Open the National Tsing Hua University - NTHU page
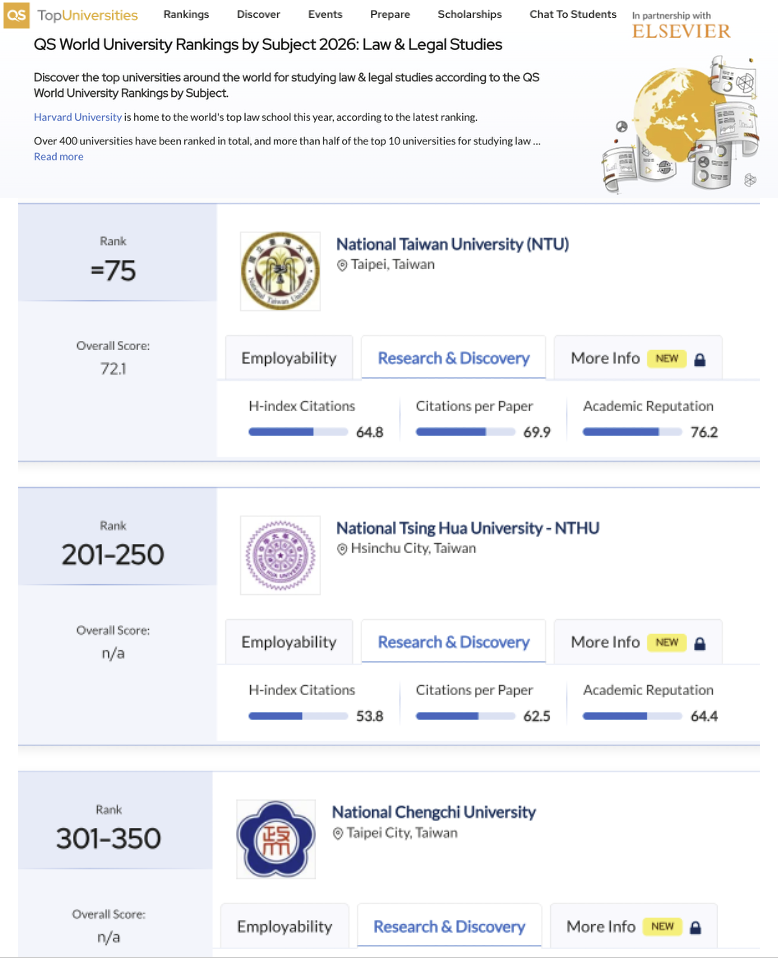The width and height of the screenshot is (778, 958). pyautogui.click(x=468, y=528)
